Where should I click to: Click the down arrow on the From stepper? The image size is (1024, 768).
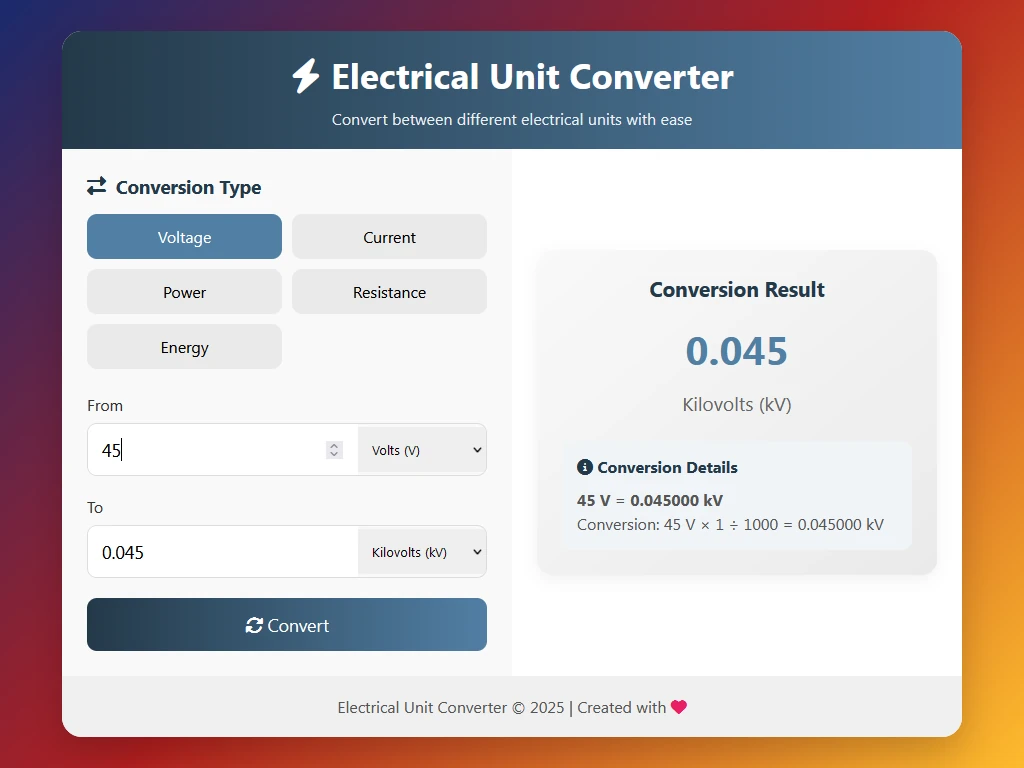click(333, 455)
